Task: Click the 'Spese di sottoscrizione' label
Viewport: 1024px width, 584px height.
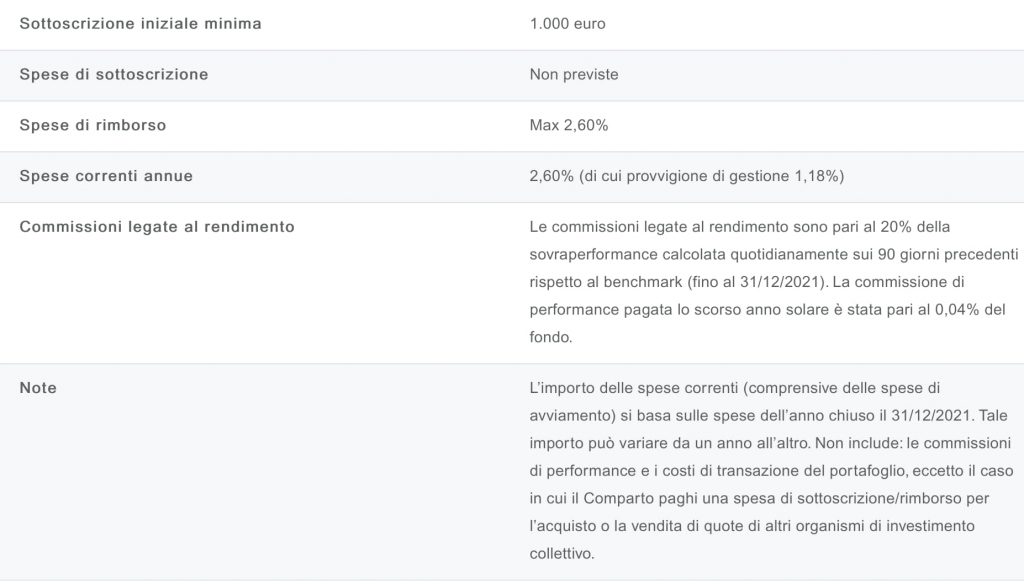Action: point(114,74)
